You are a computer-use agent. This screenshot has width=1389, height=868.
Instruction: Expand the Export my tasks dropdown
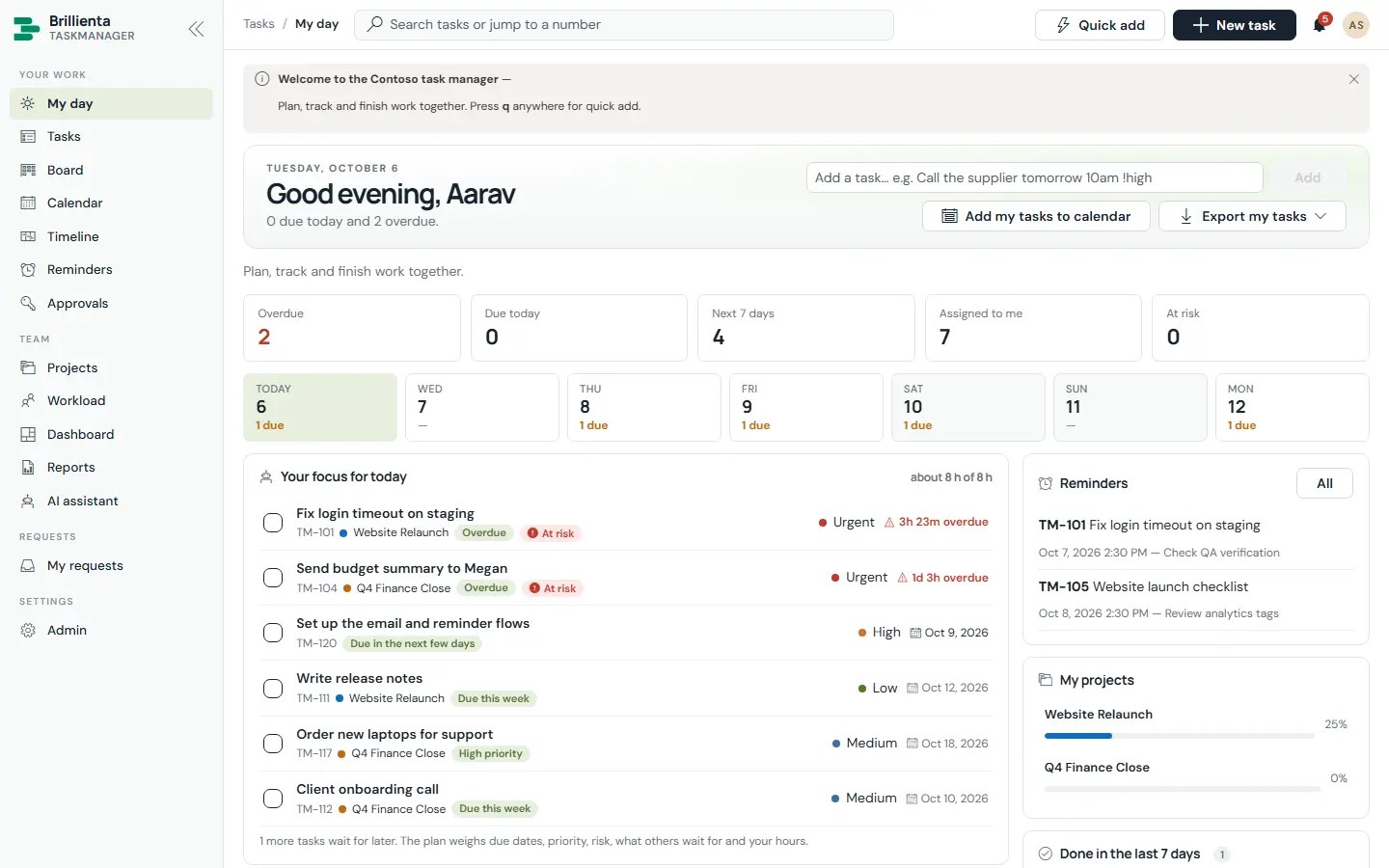point(1252,216)
